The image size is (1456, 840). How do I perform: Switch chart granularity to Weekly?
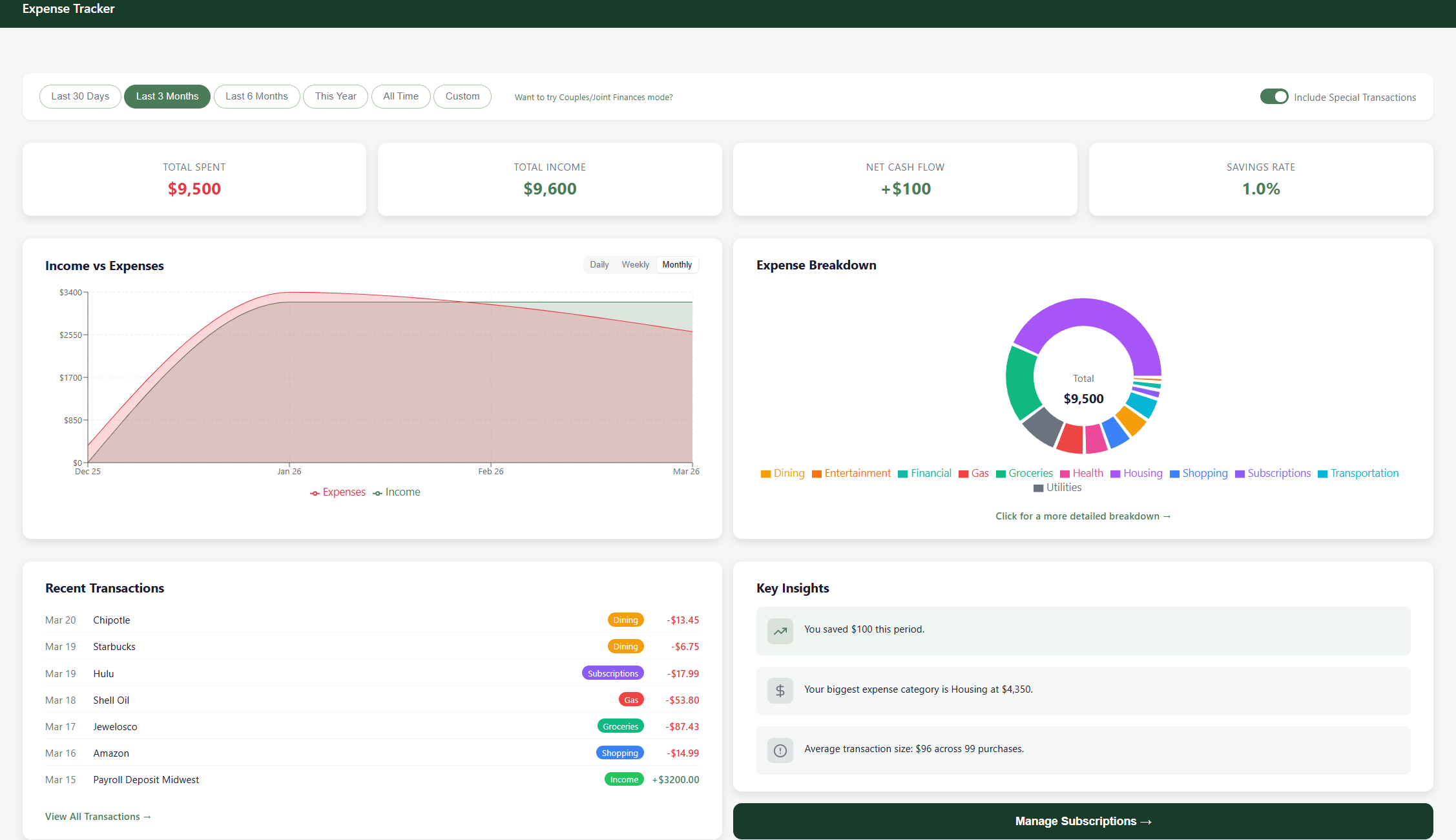(635, 265)
